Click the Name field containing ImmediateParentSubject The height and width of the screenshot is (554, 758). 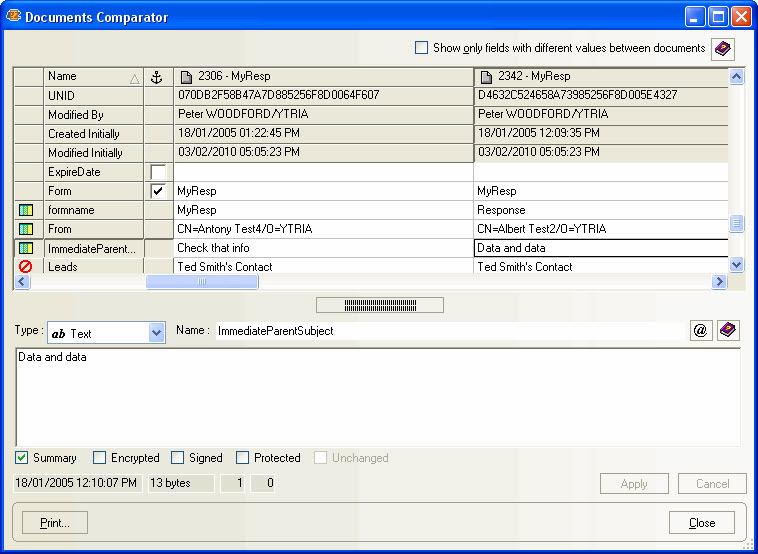point(450,331)
